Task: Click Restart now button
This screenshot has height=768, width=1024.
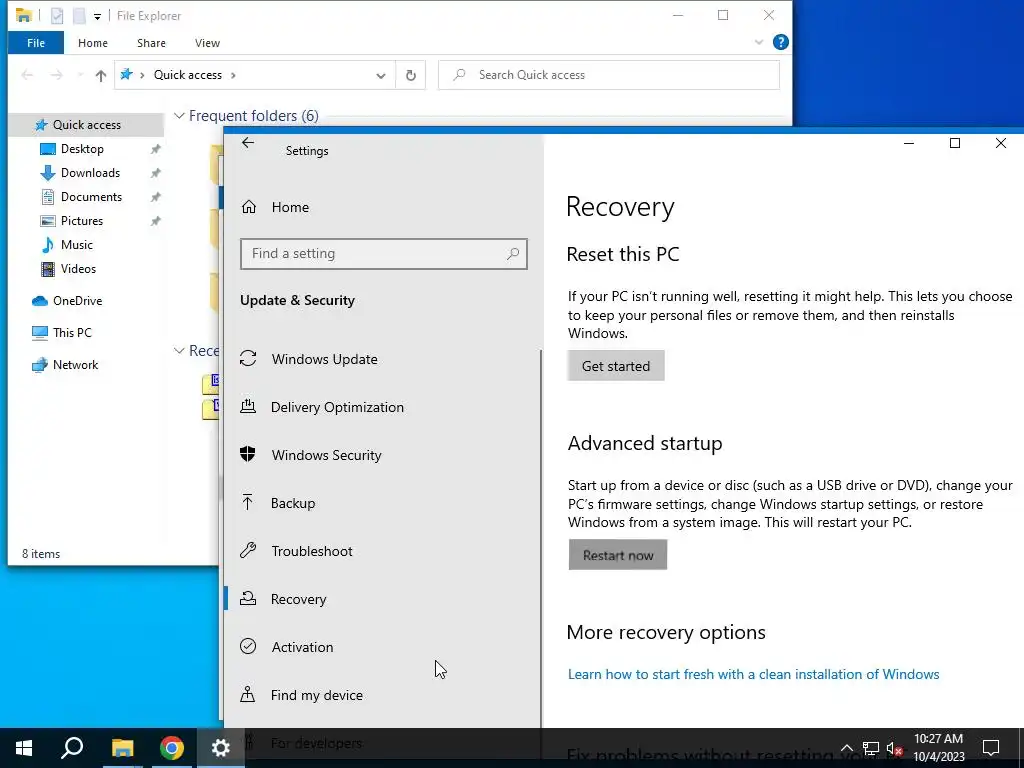Action: click(618, 555)
